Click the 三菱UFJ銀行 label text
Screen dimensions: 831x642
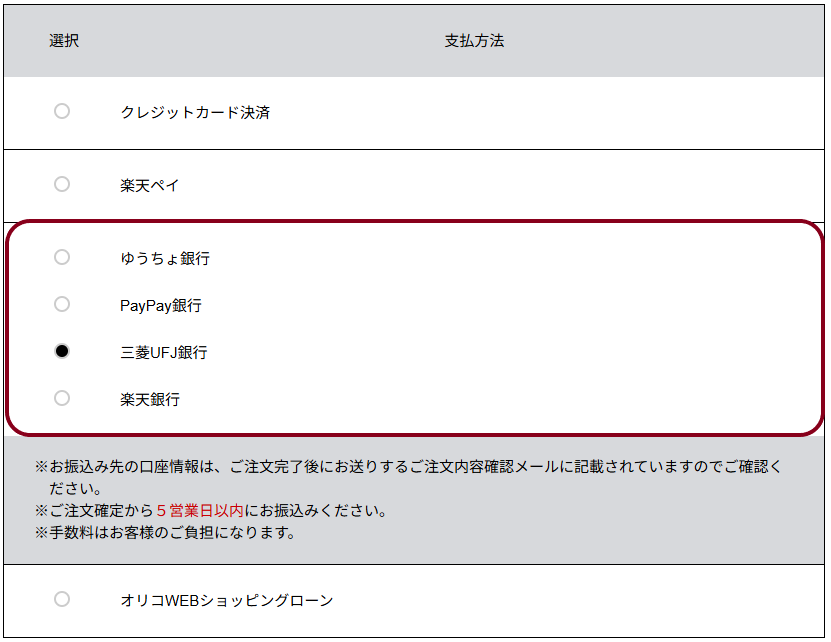[x=164, y=353]
